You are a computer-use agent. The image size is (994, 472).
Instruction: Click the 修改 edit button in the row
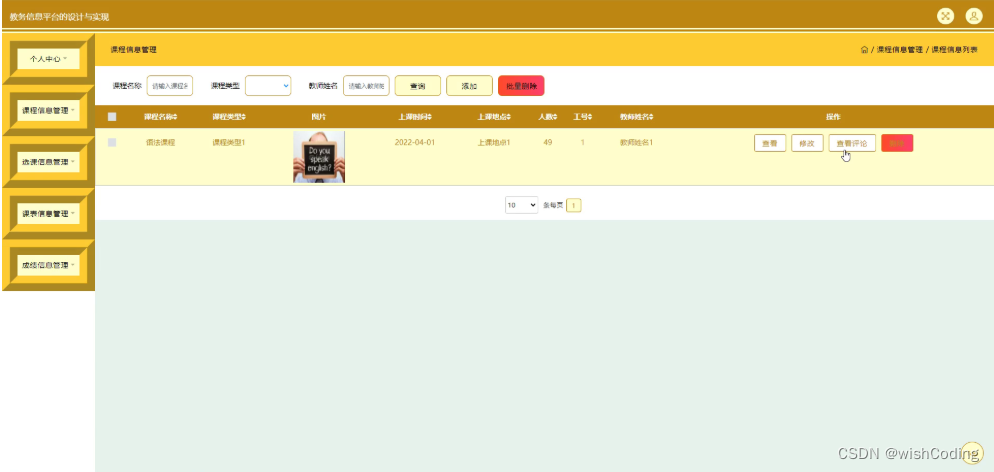point(807,143)
